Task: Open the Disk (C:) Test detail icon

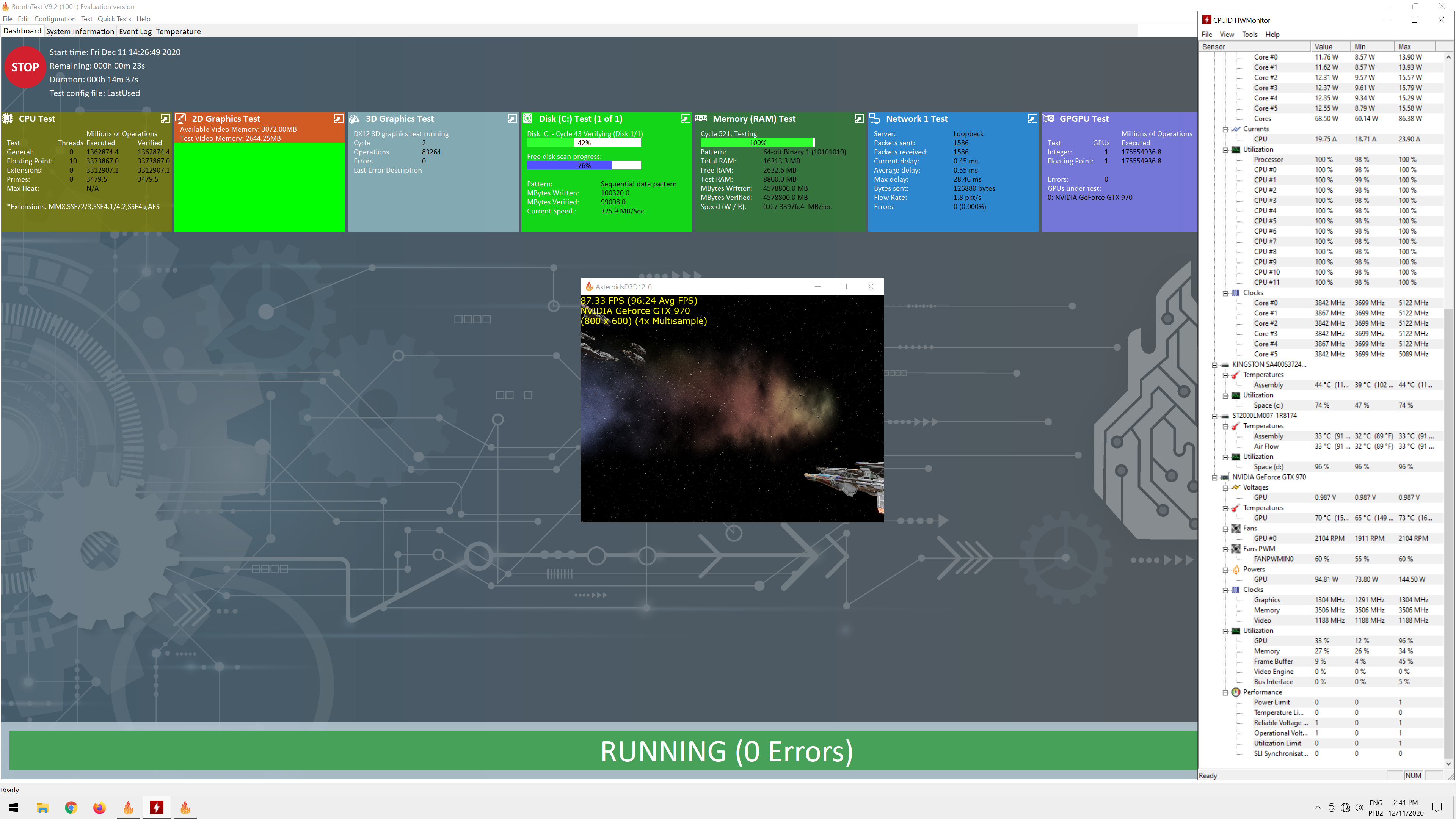Action: coord(685,119)
